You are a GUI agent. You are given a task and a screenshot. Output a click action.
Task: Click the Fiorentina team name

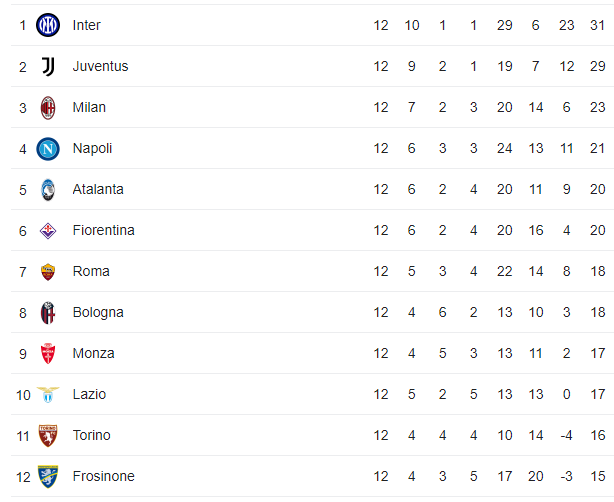pyautogui.click(x=103, y=230)
